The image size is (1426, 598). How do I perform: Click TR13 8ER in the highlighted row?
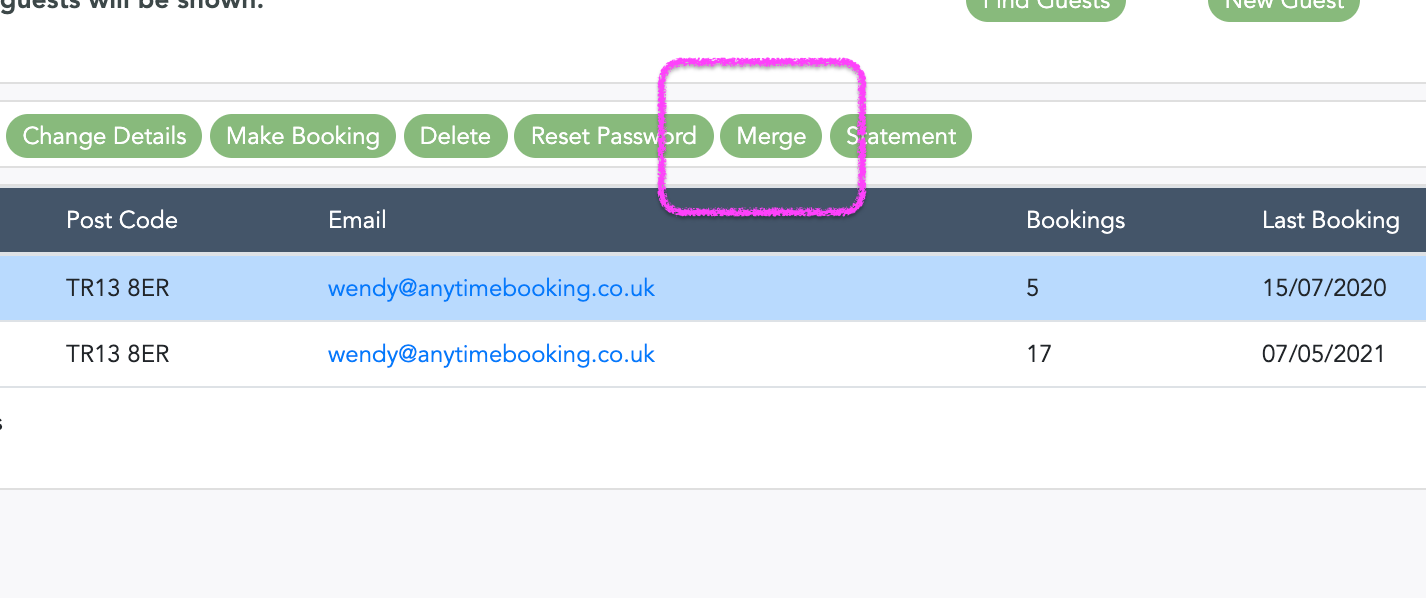tap(118, 288)
